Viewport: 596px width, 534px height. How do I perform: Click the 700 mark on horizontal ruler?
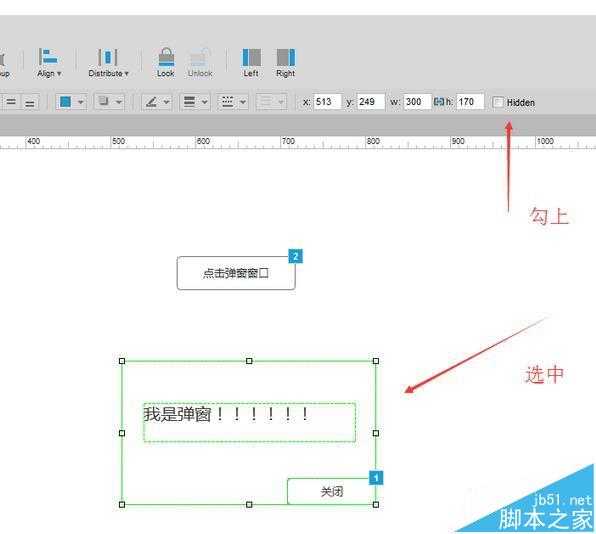pos(288,141)
